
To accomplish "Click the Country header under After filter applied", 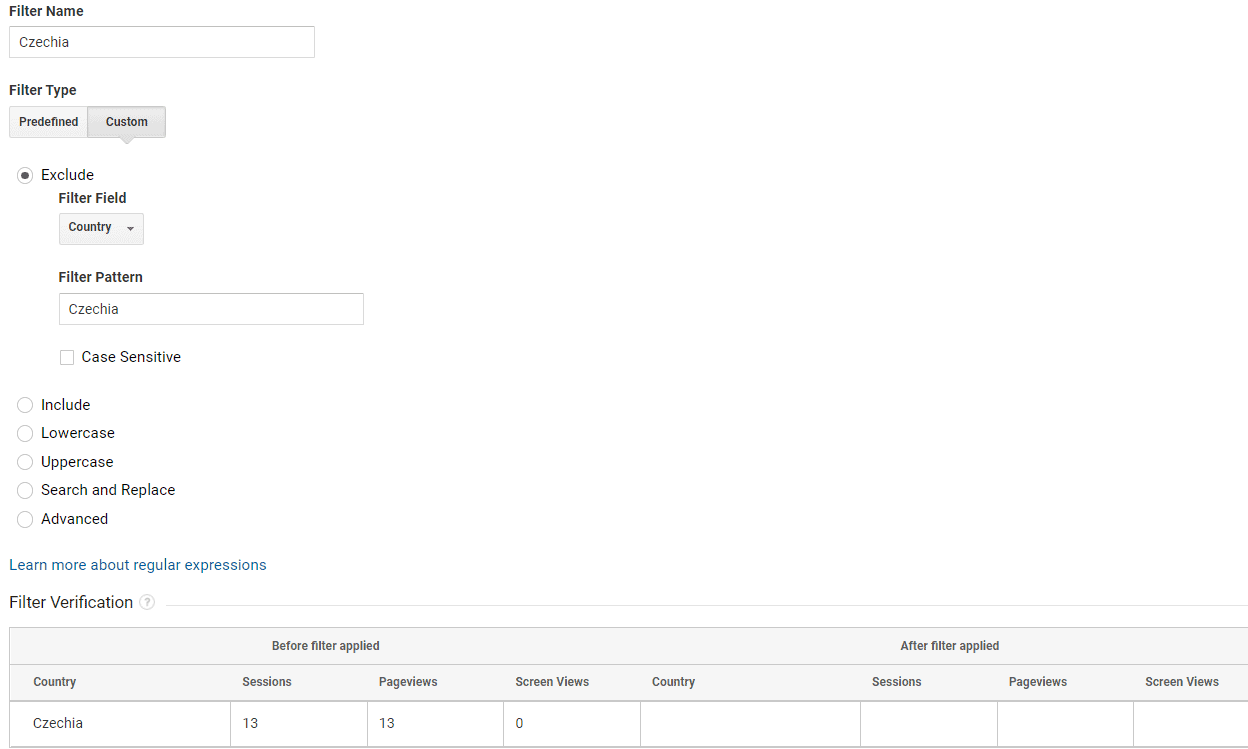I will point(673,682).
